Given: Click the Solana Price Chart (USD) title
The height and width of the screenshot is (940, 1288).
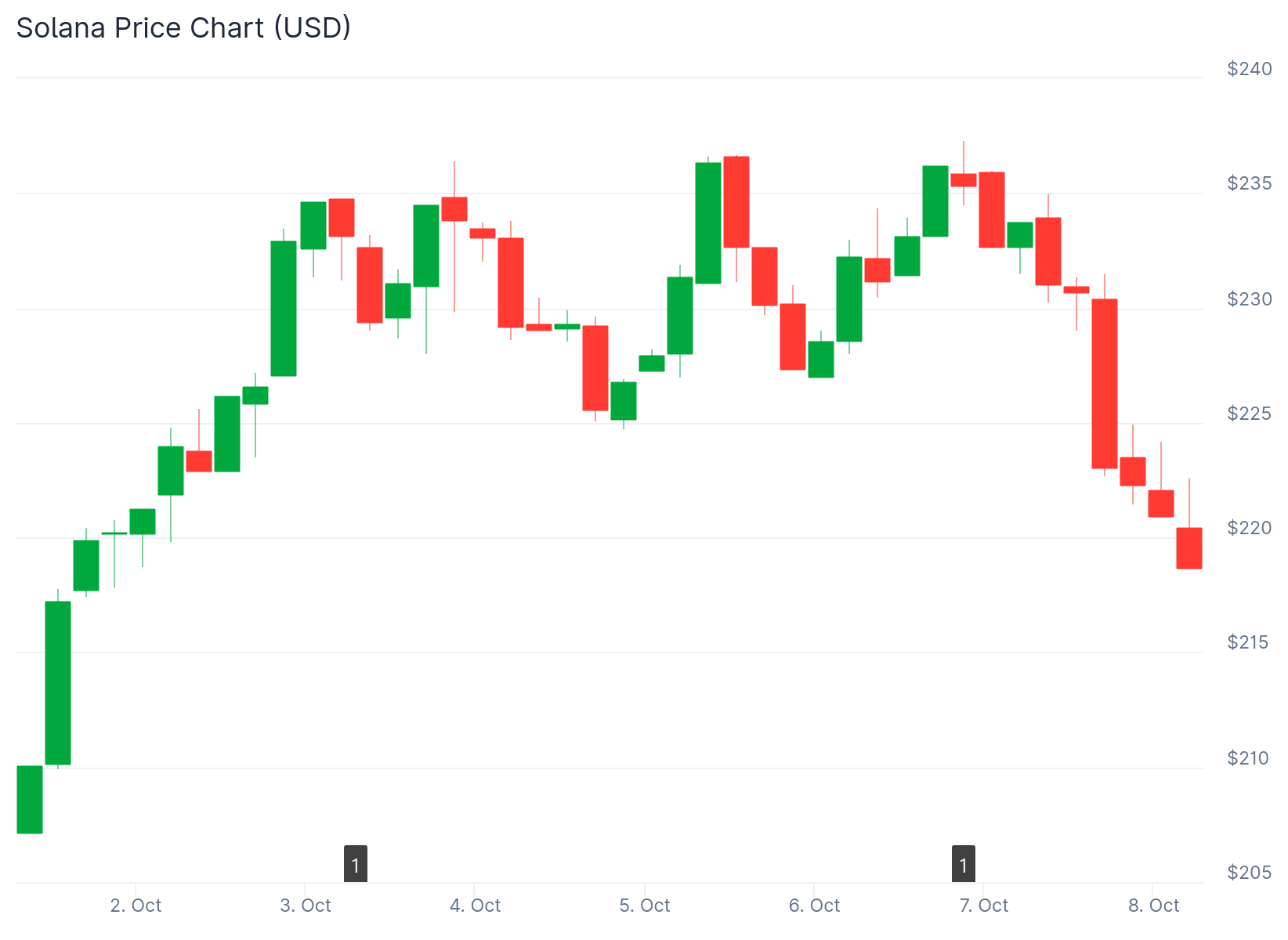Looking at the screenshot, I should (x=183, y=28).
